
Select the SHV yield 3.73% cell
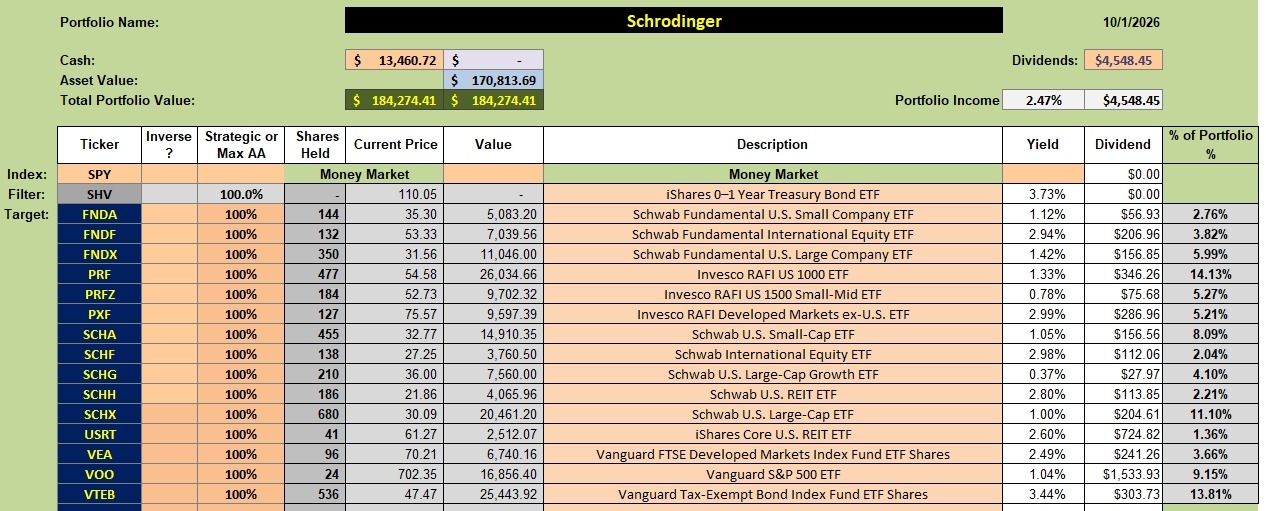[1043, 194]
